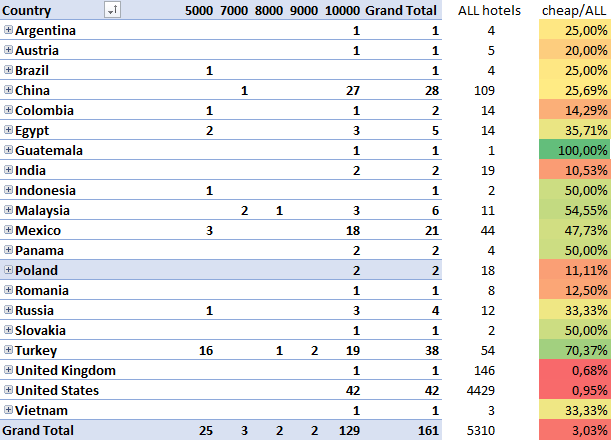
Task: Expand the Slovakia row
Action: tap(8, 329)
